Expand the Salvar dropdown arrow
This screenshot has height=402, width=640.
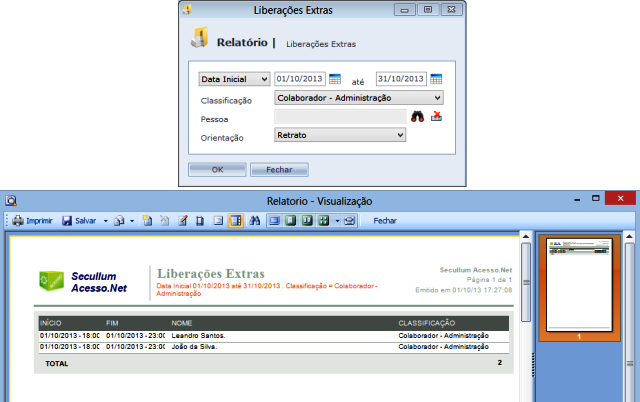[x=105, y=220]
